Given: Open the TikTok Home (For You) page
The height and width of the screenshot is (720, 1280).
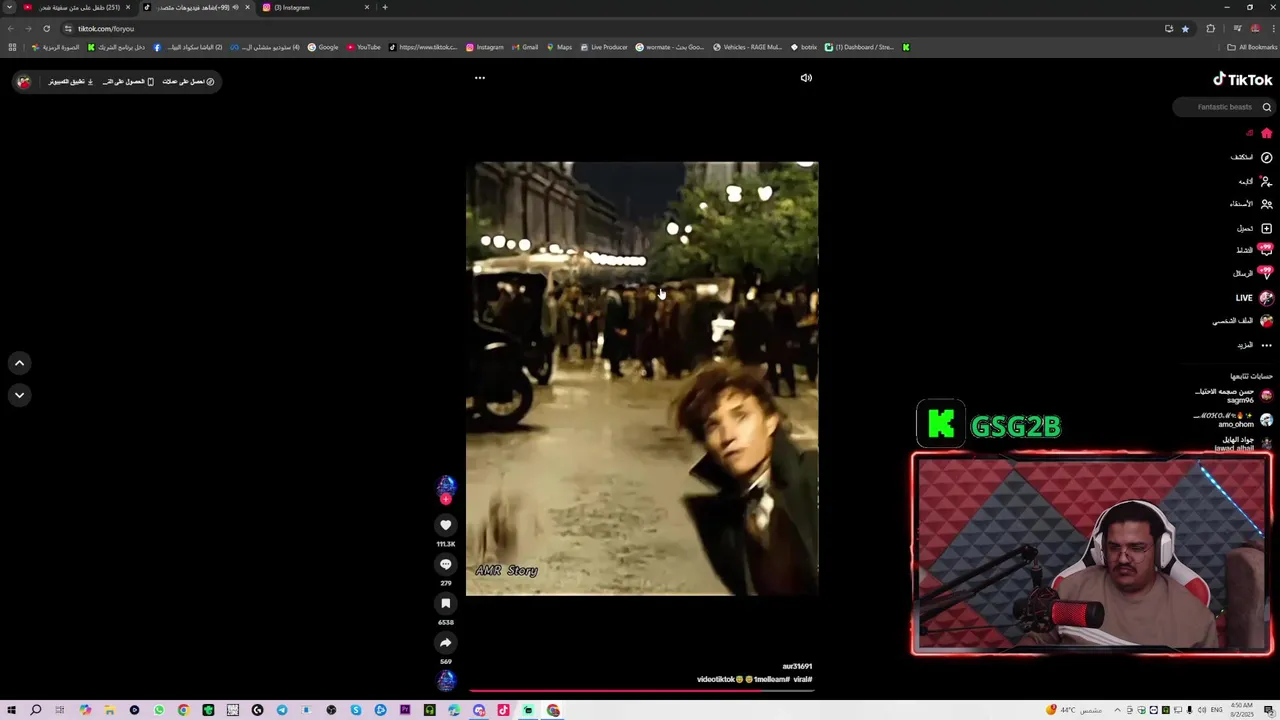Looking at the screenshot, I should point(1266,133).
